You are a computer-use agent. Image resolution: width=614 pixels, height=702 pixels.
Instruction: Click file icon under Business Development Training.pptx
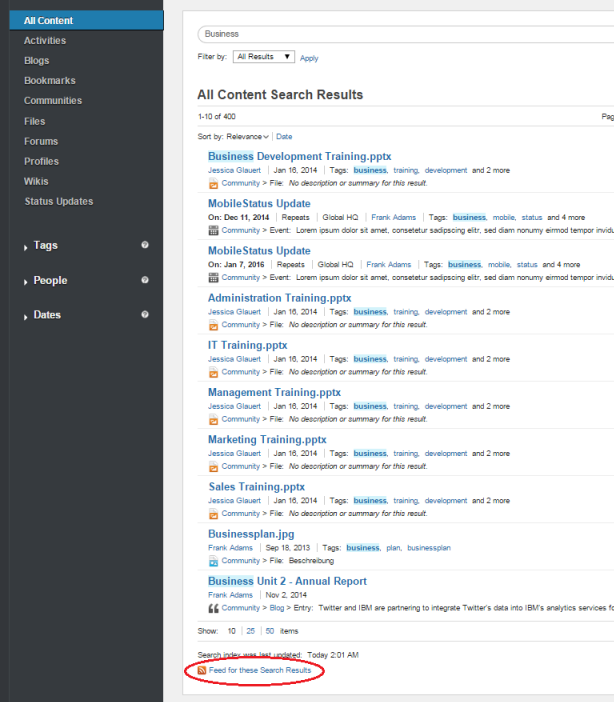213,183
